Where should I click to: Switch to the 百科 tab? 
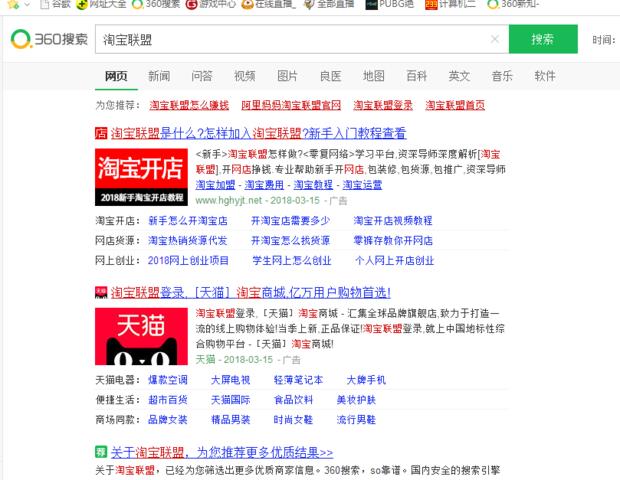click(416, 76)
